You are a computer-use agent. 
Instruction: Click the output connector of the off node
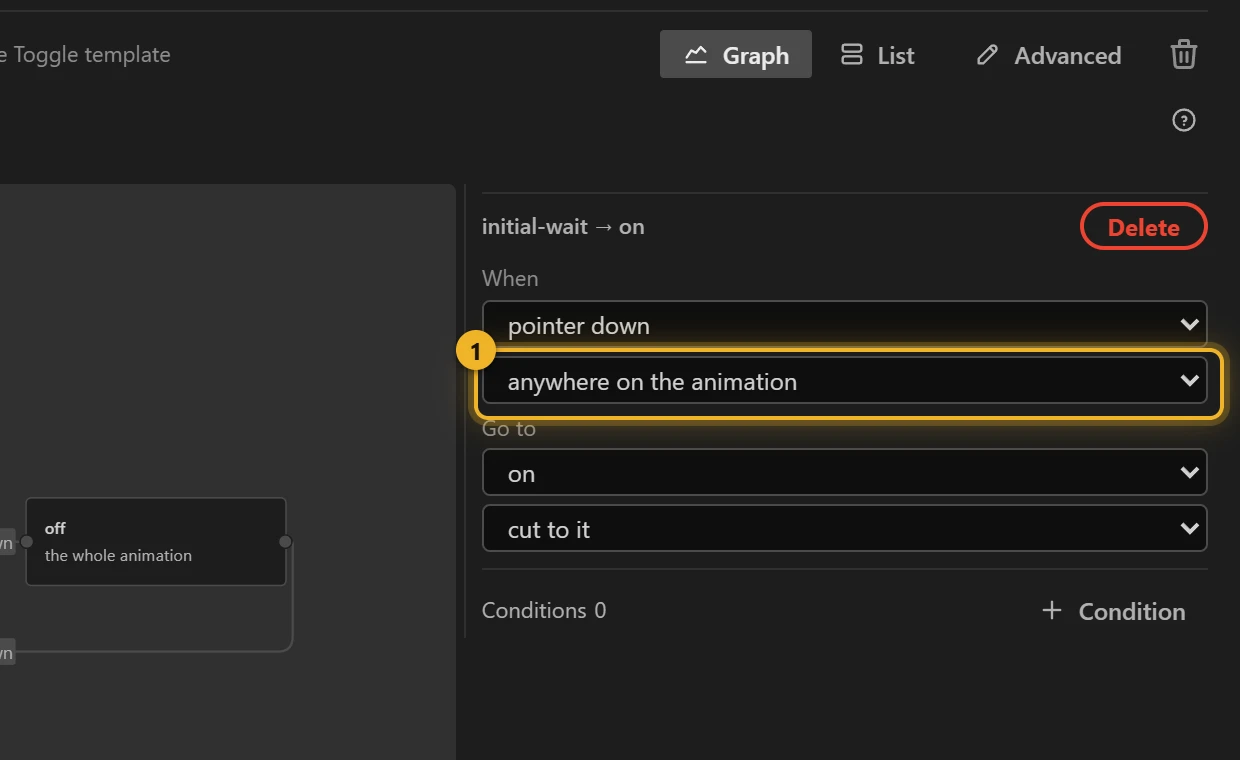coord(285,542)
